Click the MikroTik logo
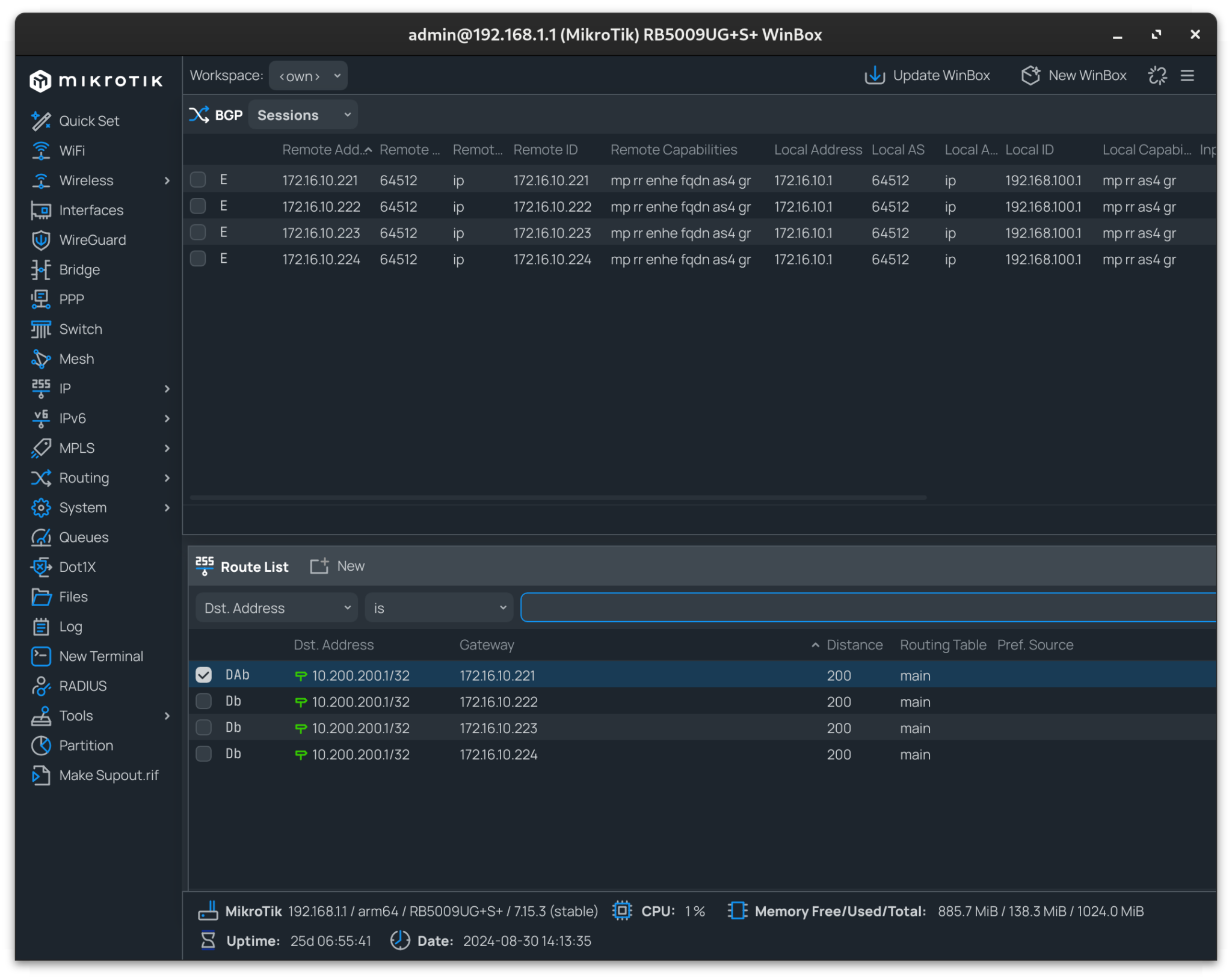The image size is (1232, 979). 96,81
